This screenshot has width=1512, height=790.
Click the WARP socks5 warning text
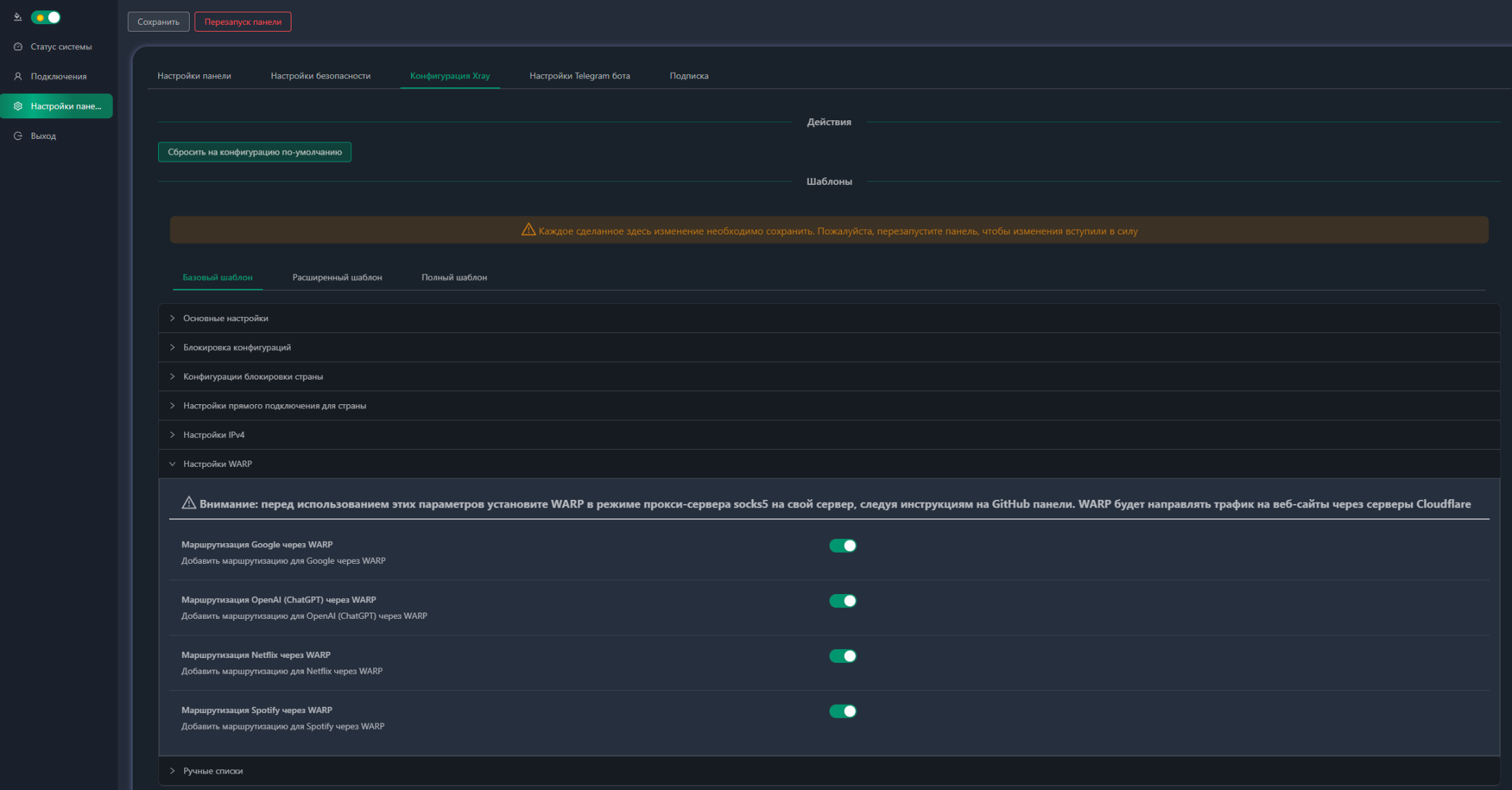(835, 504)
